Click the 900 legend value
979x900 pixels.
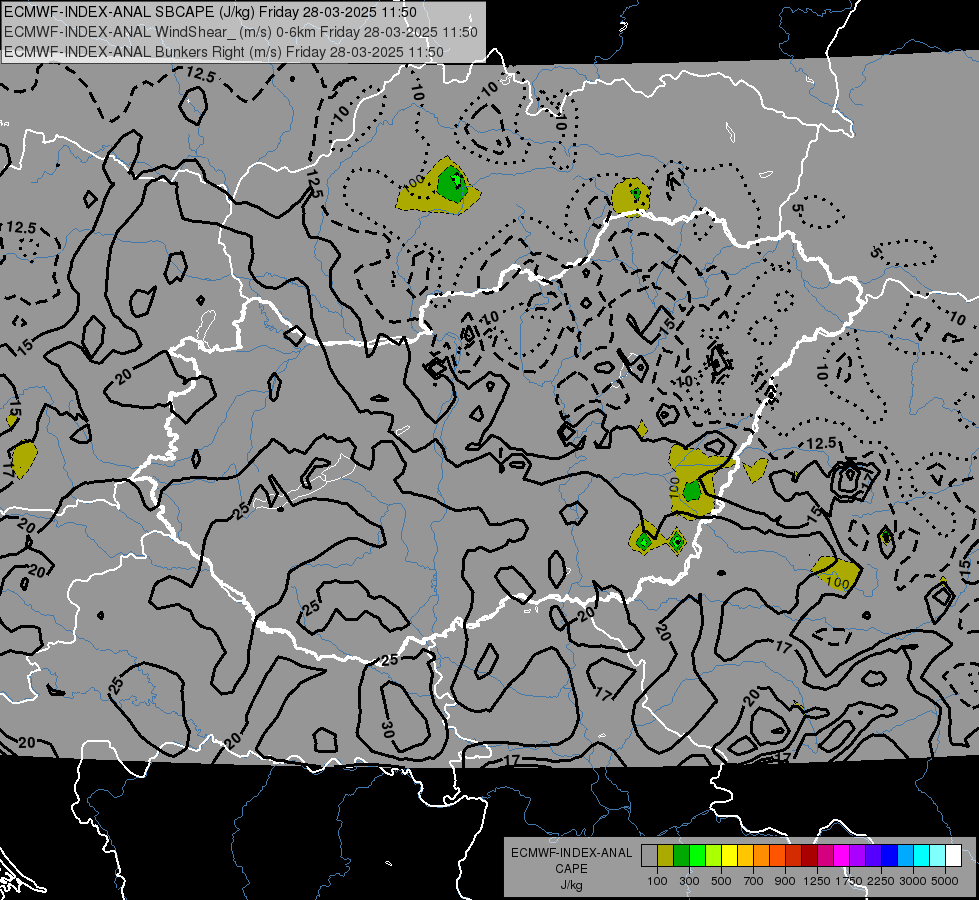click(x=785, y=881)
